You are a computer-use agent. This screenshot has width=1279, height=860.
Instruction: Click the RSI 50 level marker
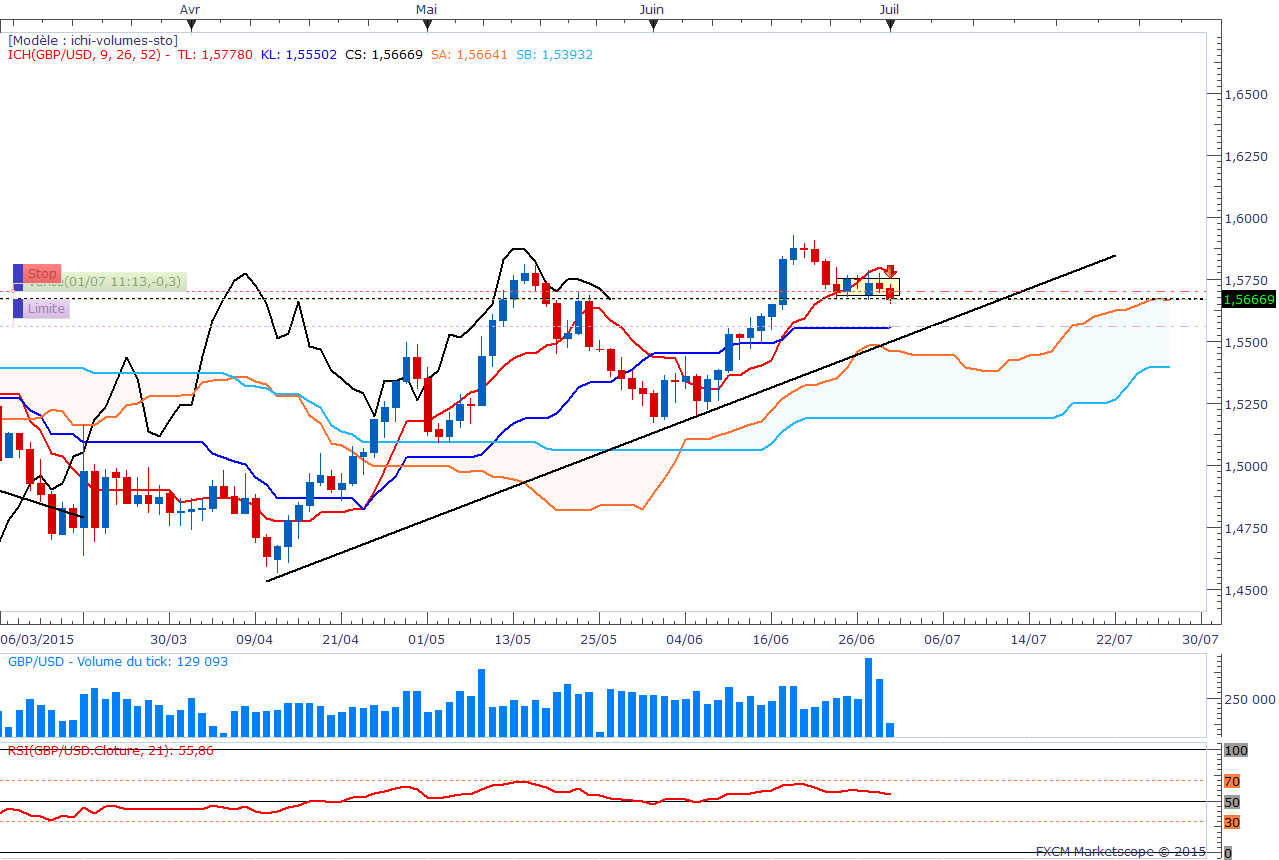tap(1232, 802)
